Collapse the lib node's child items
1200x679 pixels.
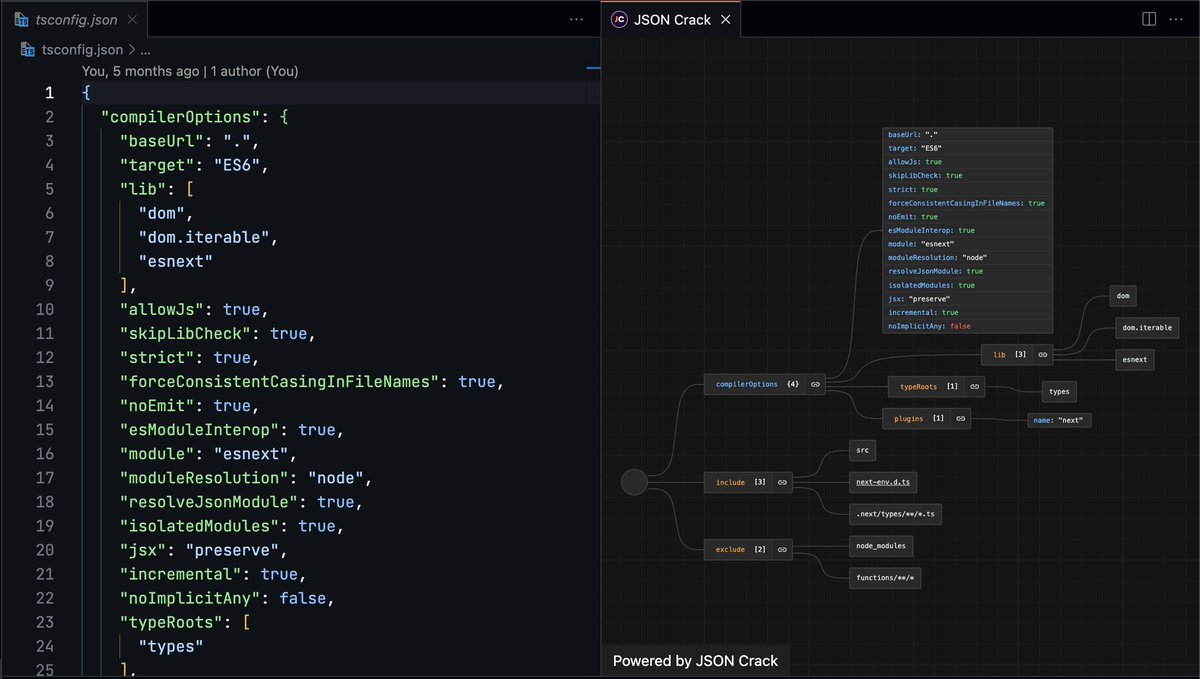(1043, 355)
